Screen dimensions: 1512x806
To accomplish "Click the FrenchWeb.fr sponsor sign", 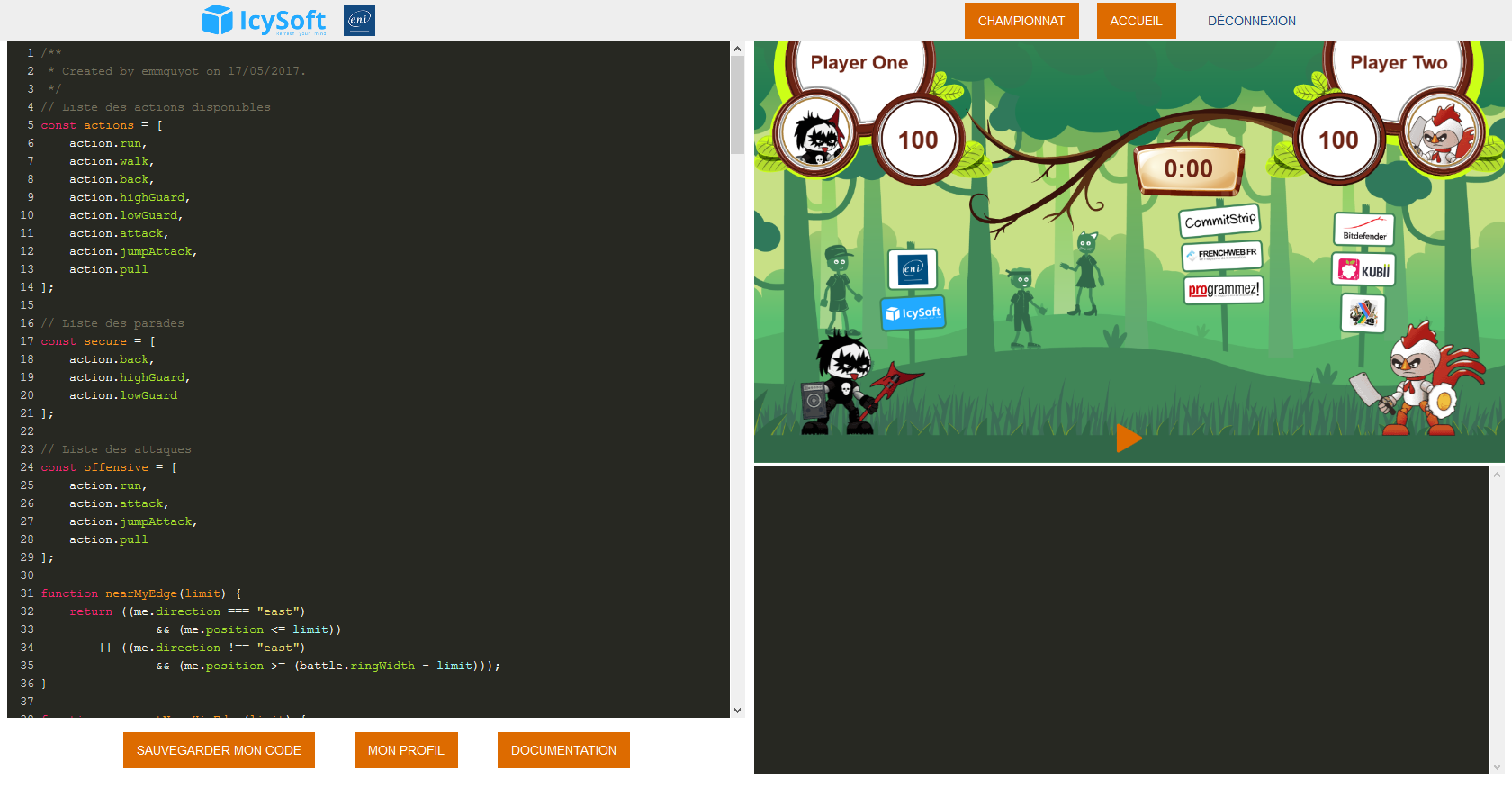I will [x=1222, y=255].
